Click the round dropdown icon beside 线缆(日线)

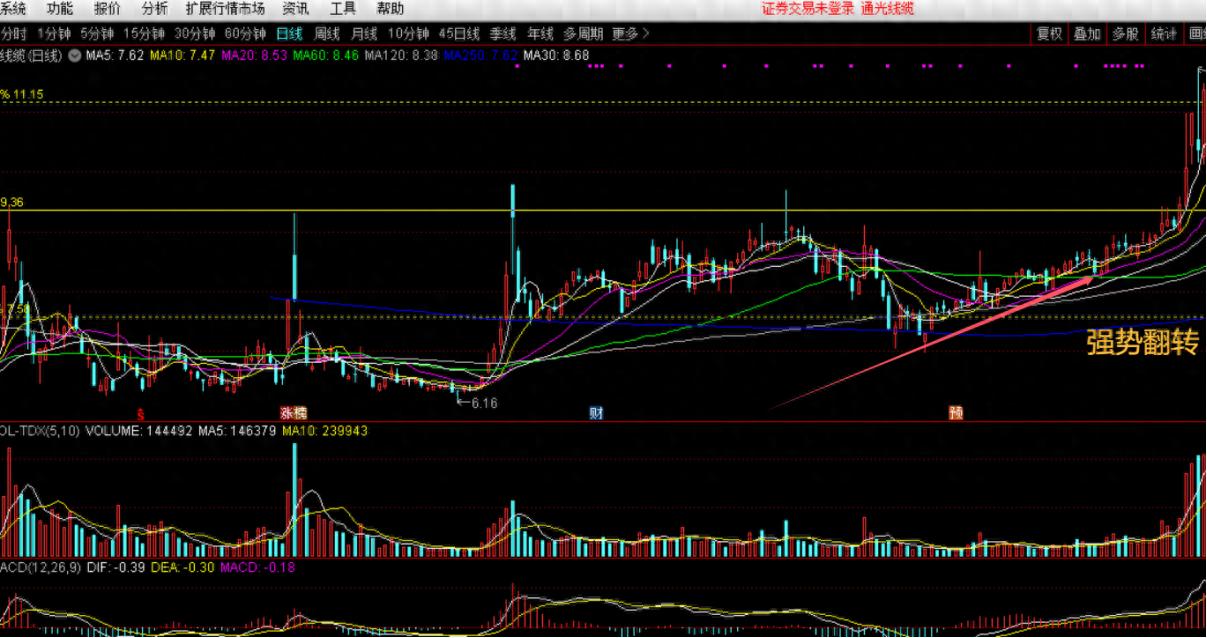74,55
